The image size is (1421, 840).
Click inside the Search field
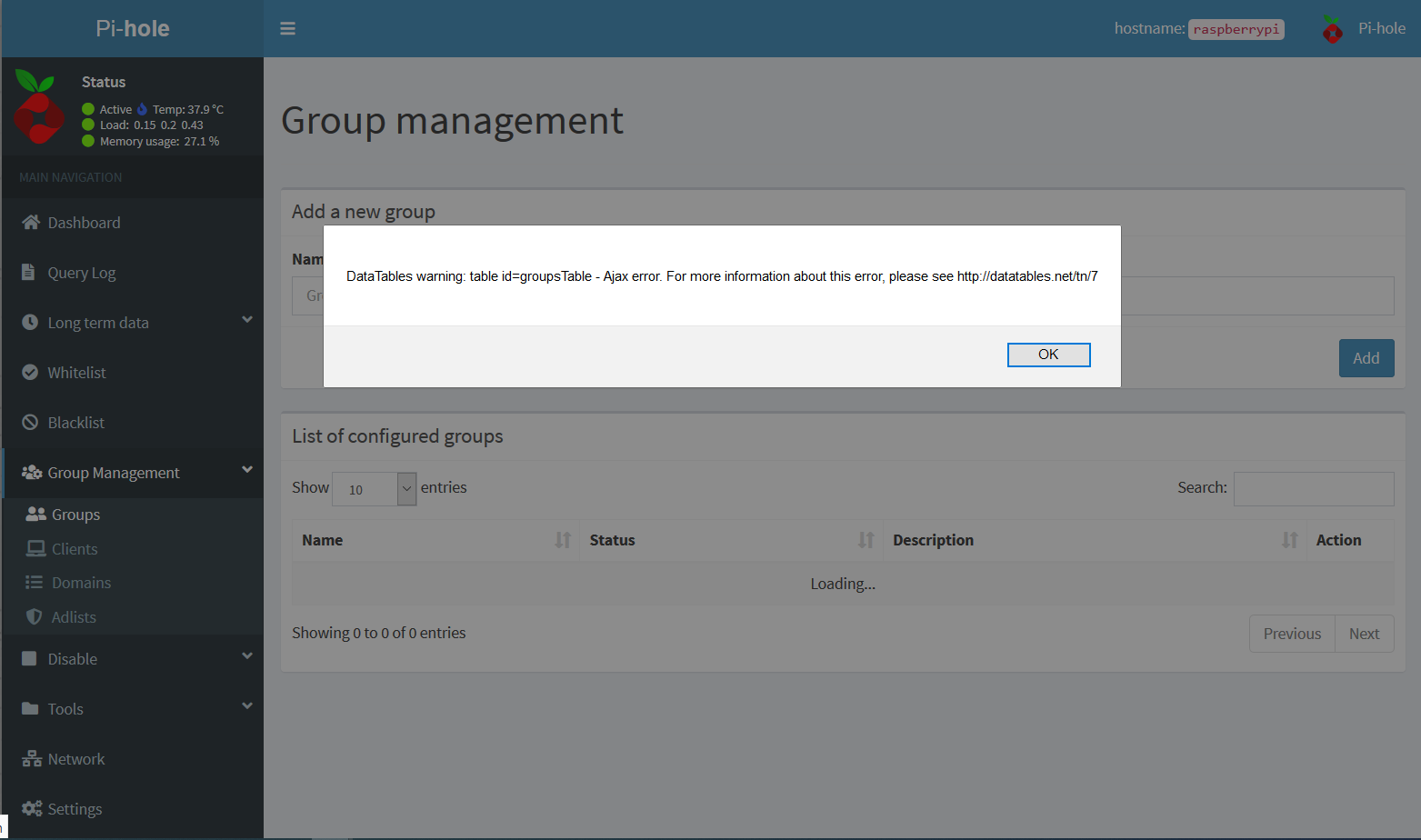tap(1313, 488)
